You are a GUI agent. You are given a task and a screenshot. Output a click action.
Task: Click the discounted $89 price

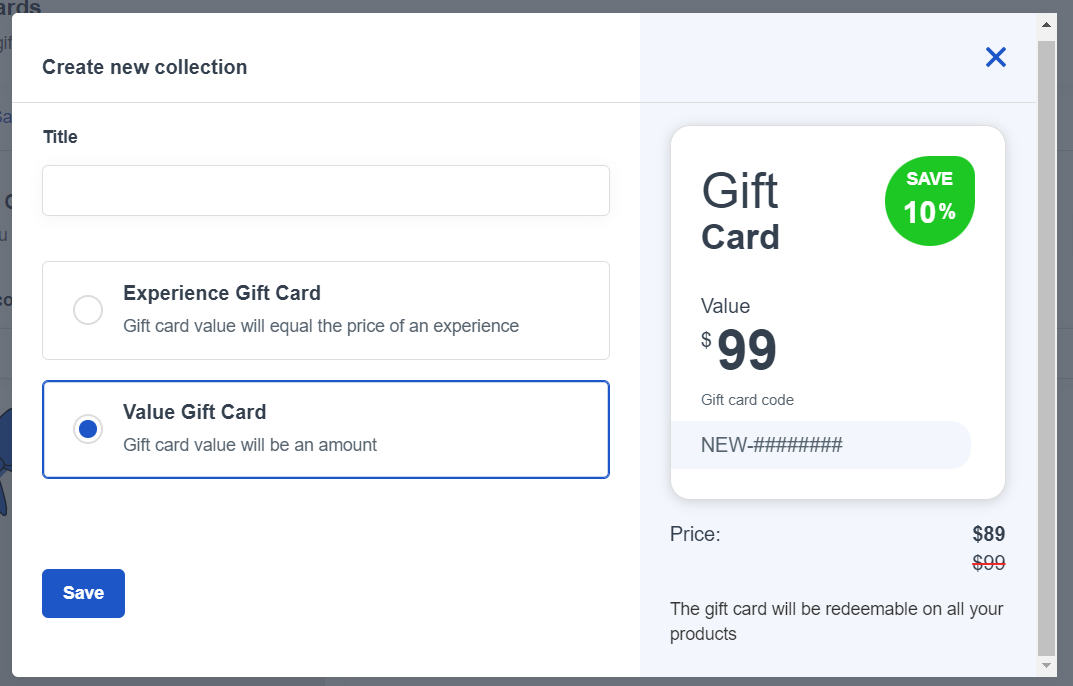(x=991, y=534)
